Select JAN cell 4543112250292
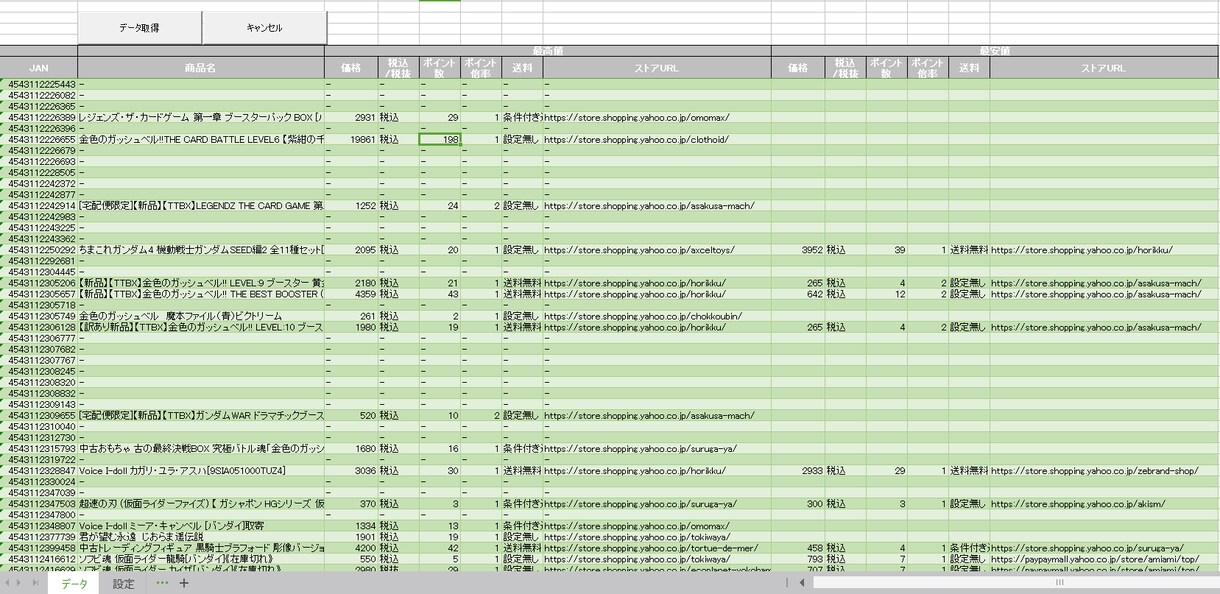The width and height of the screenshot is (1220, 594). (39, 249)
